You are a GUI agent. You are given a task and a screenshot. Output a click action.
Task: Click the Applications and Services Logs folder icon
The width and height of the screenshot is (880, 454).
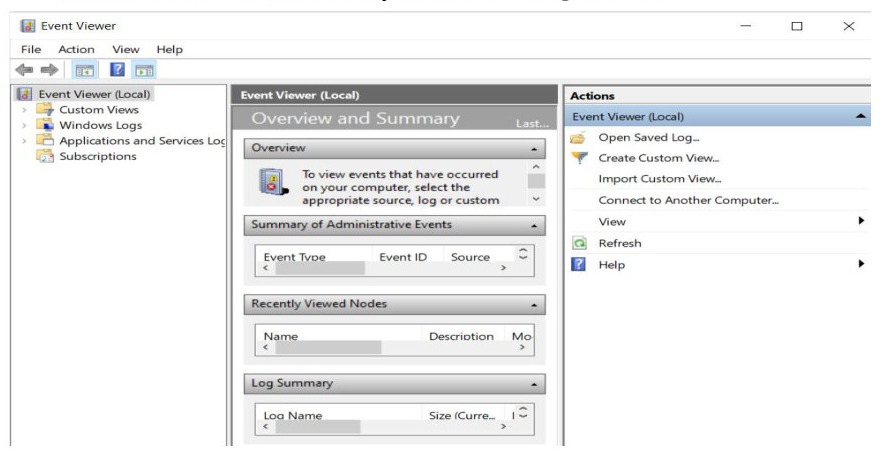click(x=45, y=140)
